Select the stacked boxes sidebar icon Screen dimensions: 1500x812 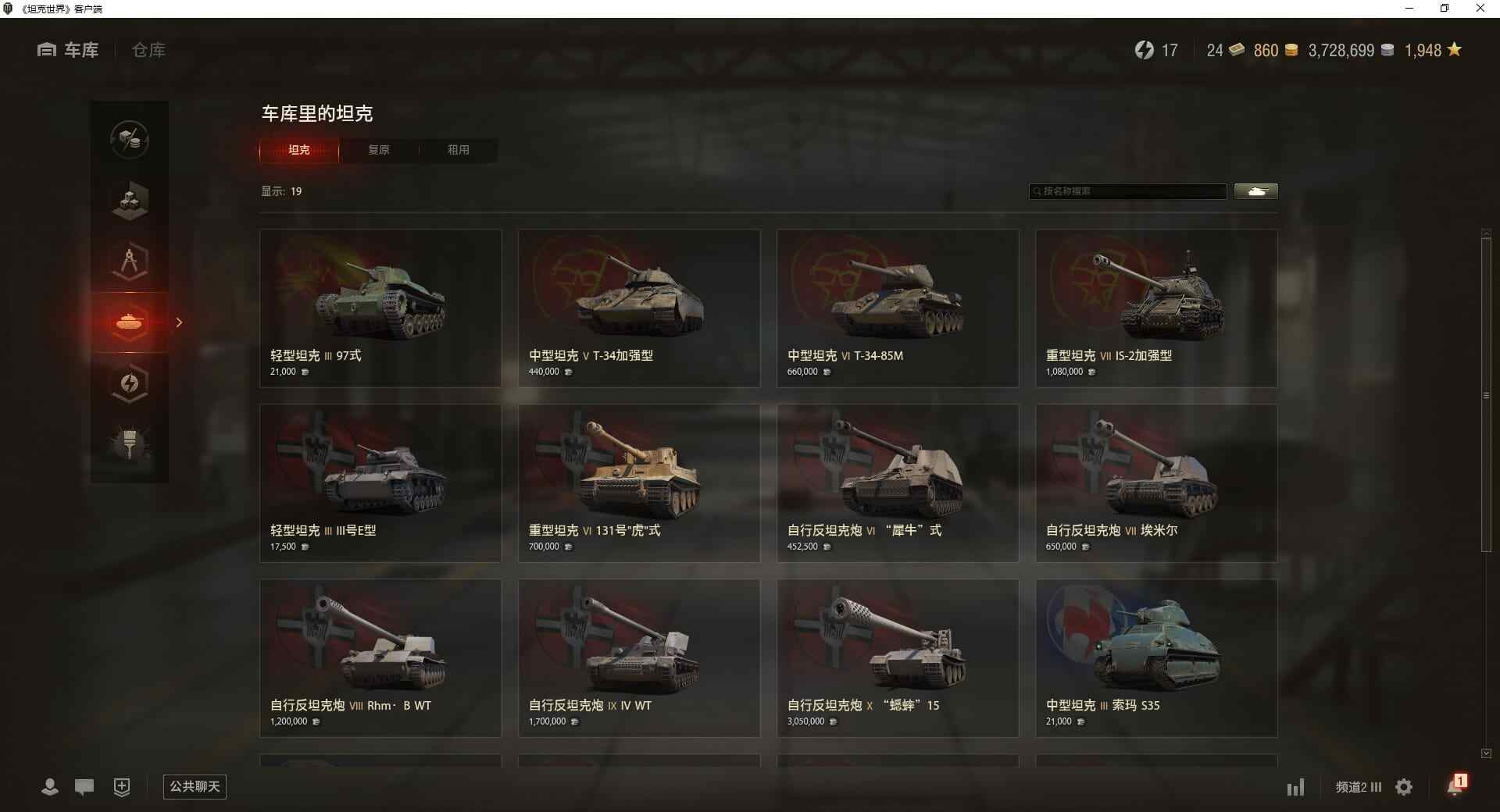tap(130, 201)
